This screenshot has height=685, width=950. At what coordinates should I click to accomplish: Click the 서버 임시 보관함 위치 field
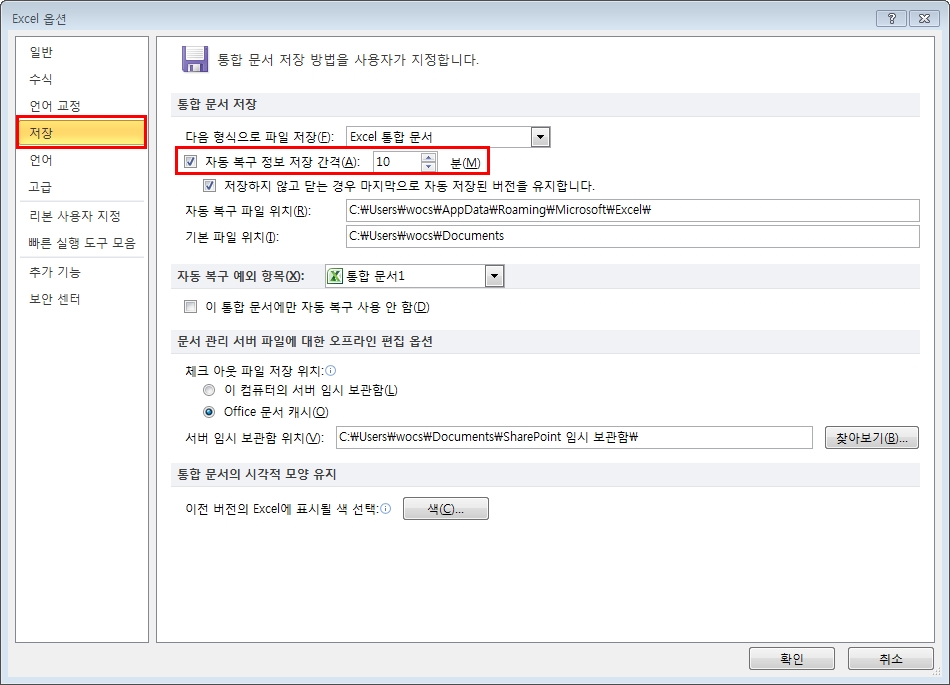pos(574,437)
